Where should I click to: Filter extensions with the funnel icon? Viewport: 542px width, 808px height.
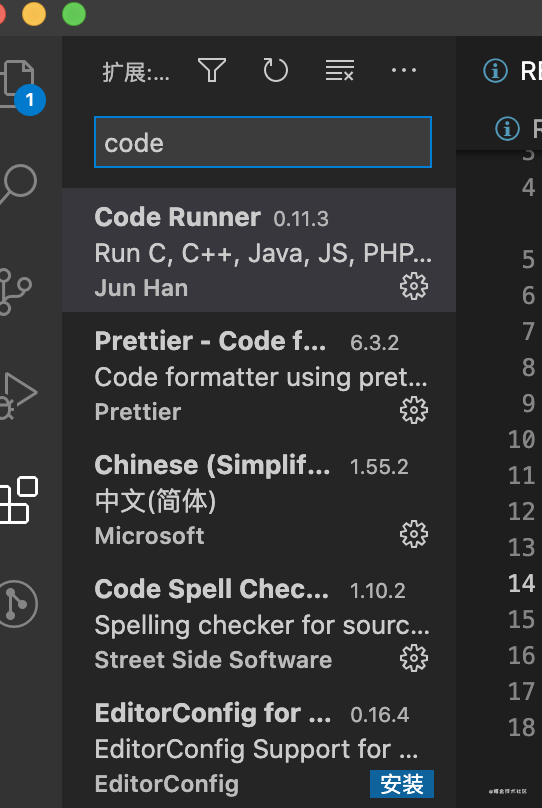[x=212, y=70]
